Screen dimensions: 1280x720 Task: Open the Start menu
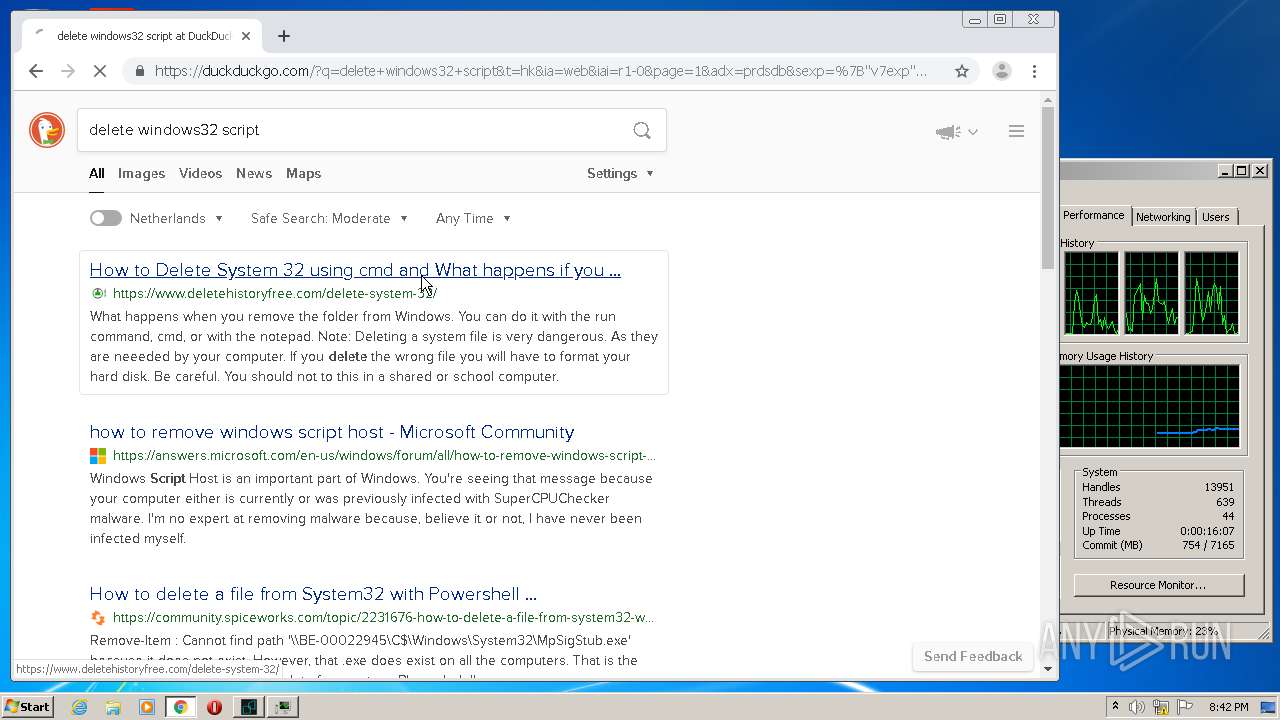click(27, 707)
